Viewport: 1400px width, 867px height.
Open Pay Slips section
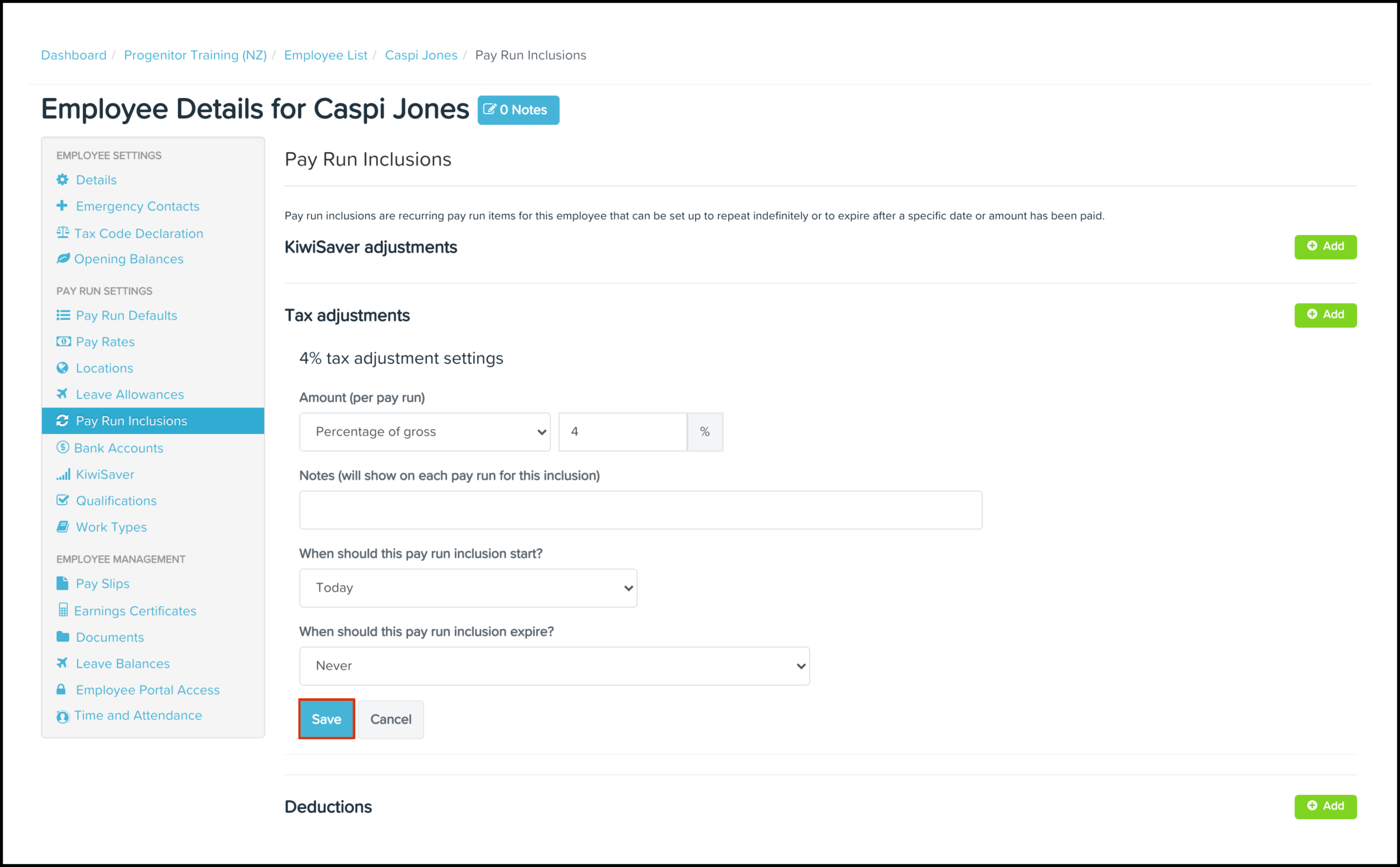point(102,584)
